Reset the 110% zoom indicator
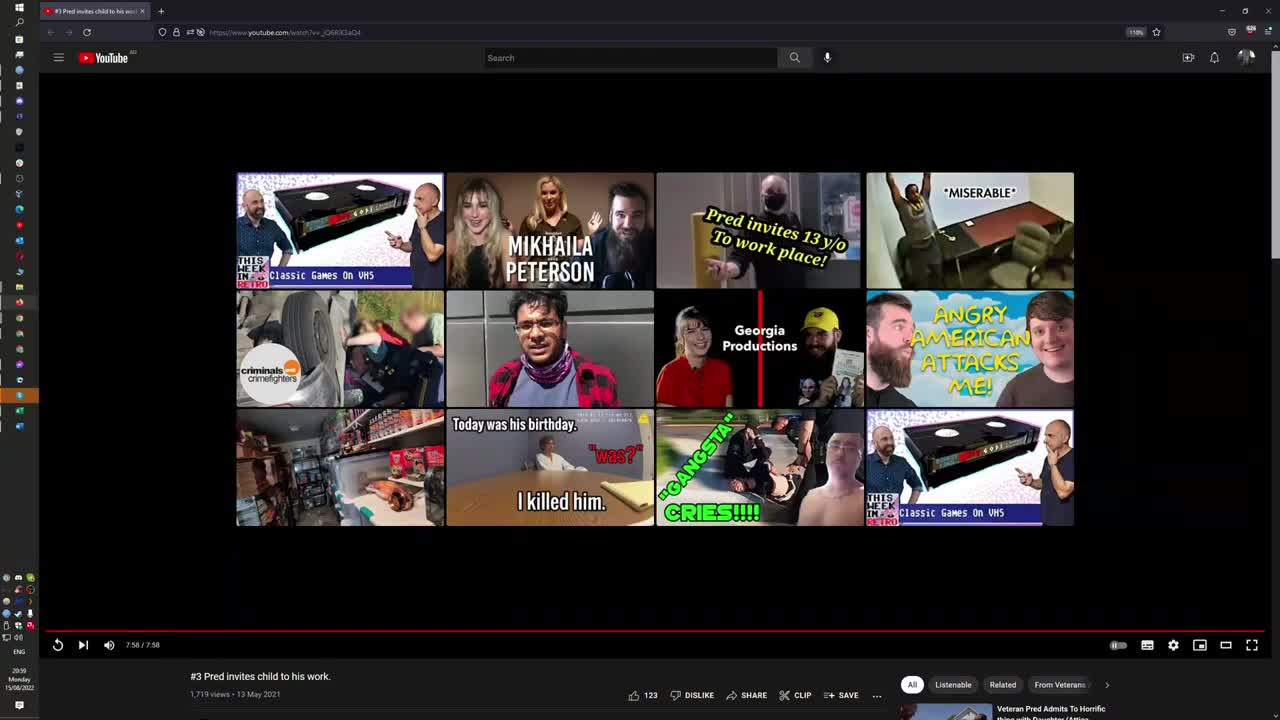The height and width of the screenshot is (720, 1280). pyautogui.click(x=1136, y=32)
